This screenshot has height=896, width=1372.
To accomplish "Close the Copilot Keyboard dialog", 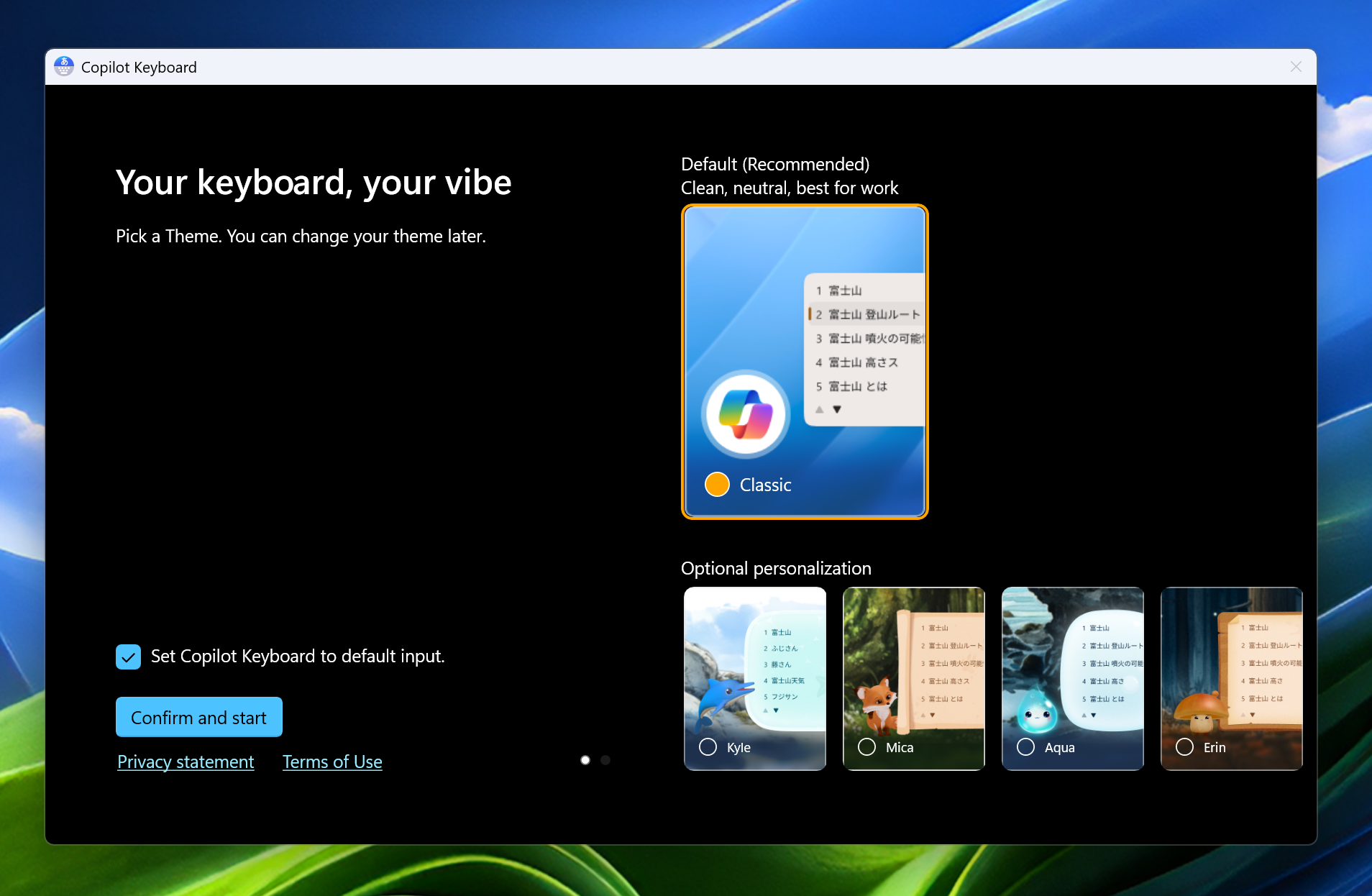I will click(x=1296, y=66).
